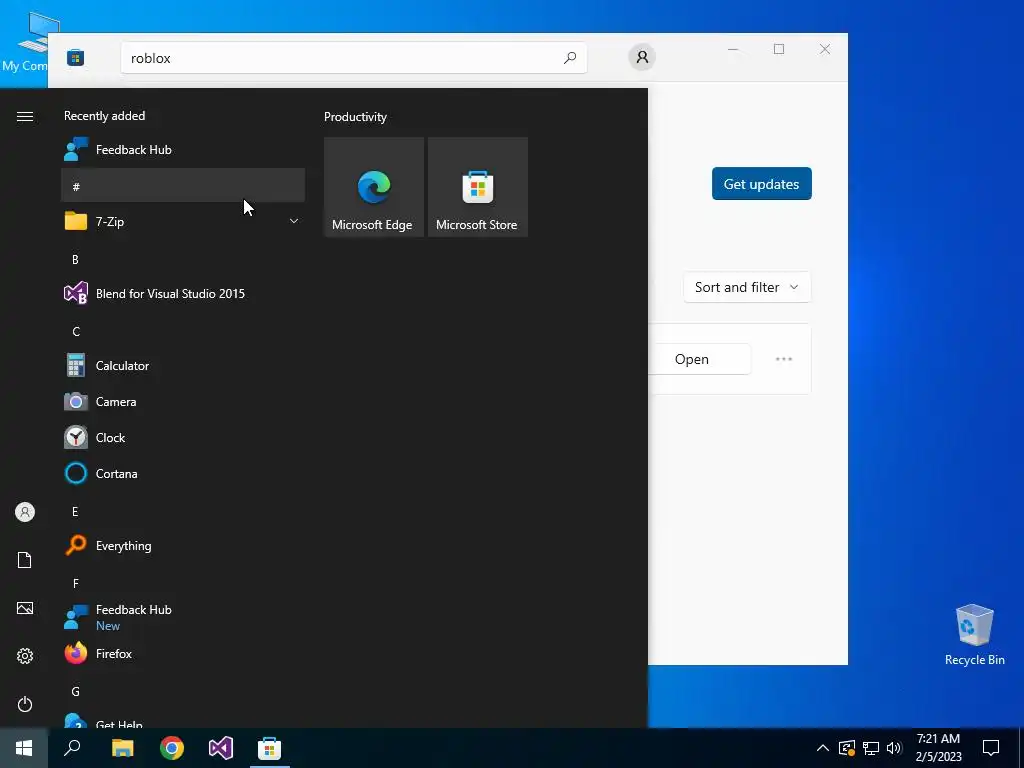Click Microsoft Store taskbar icon
1024x768 pixels.
[270, 748]
